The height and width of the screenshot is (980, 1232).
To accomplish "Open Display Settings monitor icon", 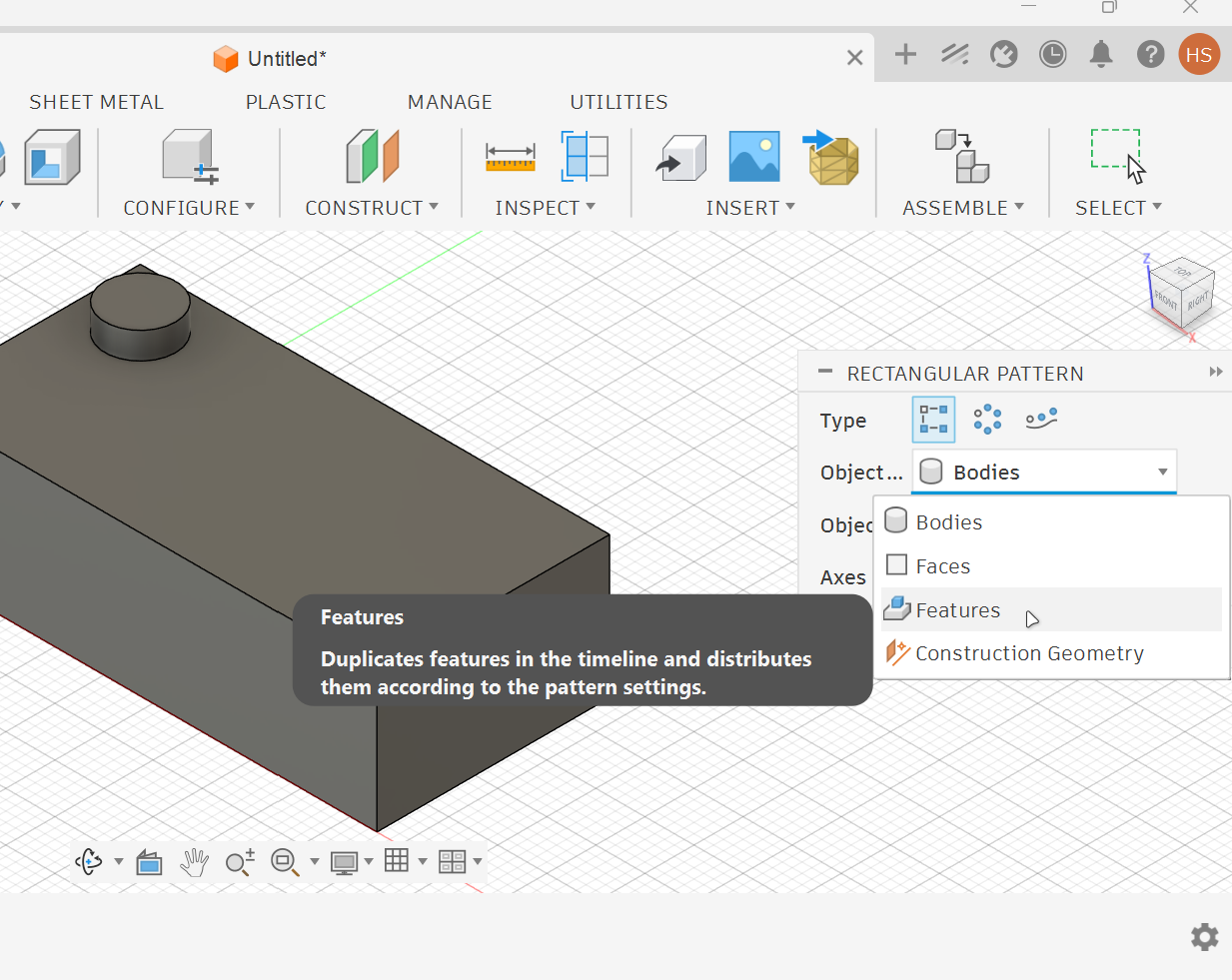I will coord(345,861).
